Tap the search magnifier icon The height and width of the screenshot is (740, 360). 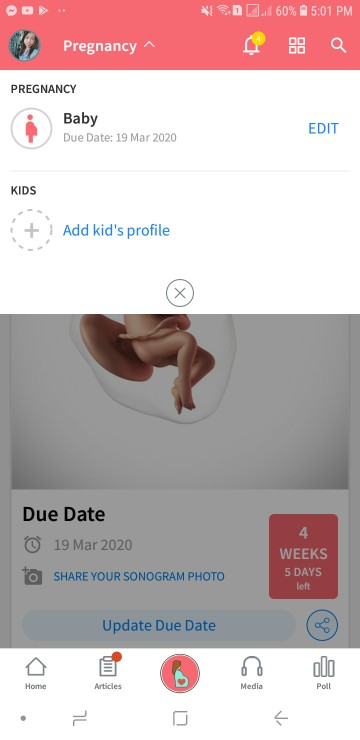click(338, 46)
